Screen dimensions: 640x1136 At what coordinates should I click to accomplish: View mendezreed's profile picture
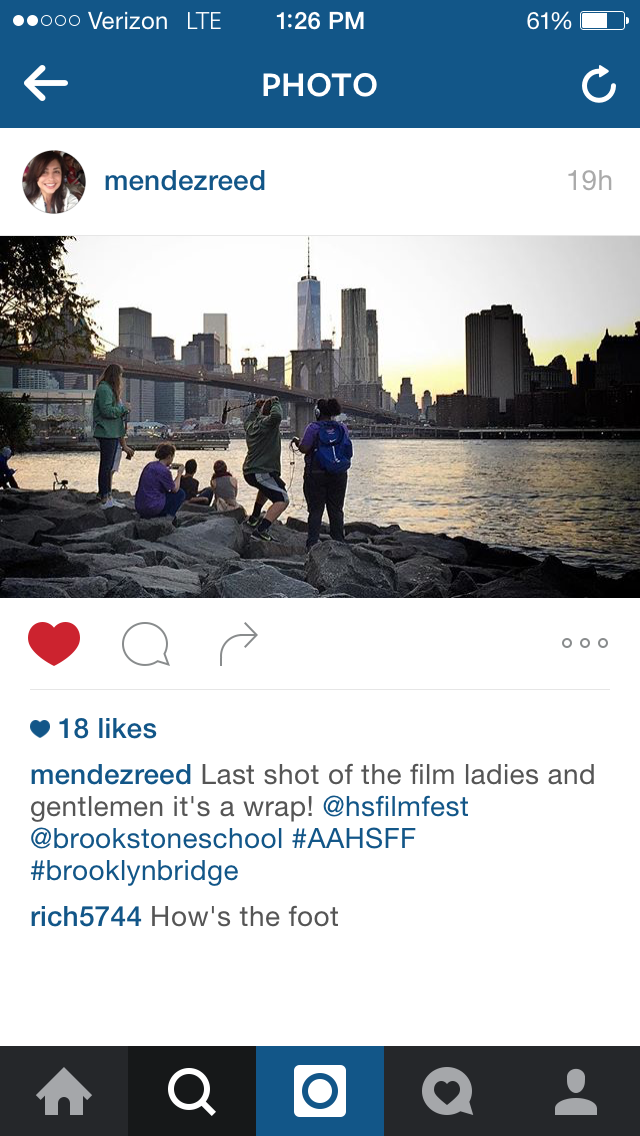coord(54,182)
